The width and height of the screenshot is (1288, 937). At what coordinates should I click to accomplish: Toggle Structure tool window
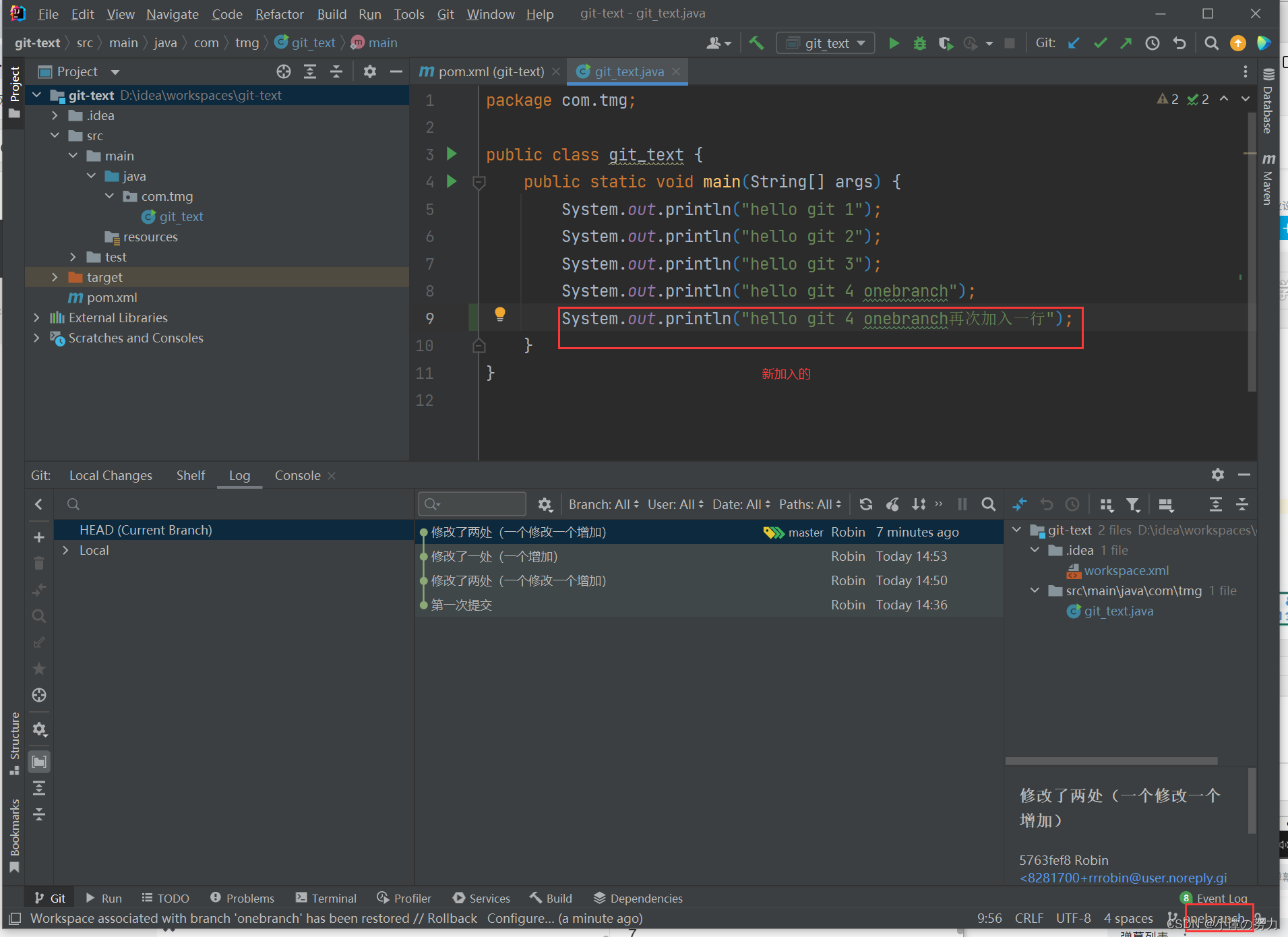[x=14, y=744]
